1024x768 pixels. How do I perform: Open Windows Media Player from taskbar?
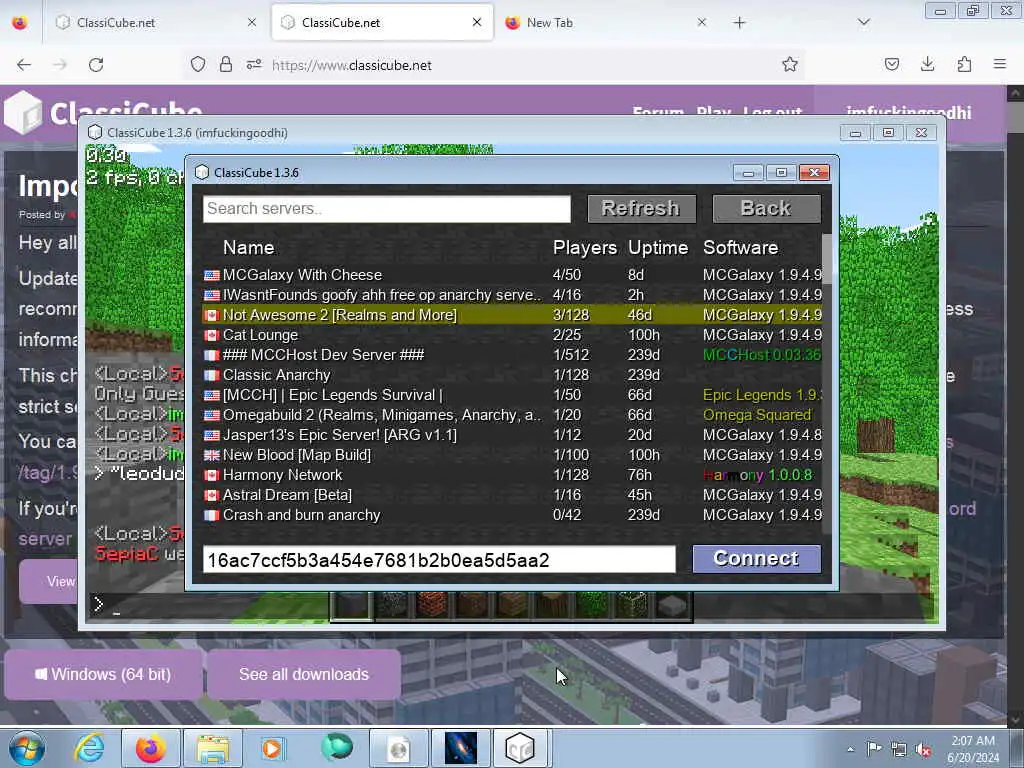273,748
